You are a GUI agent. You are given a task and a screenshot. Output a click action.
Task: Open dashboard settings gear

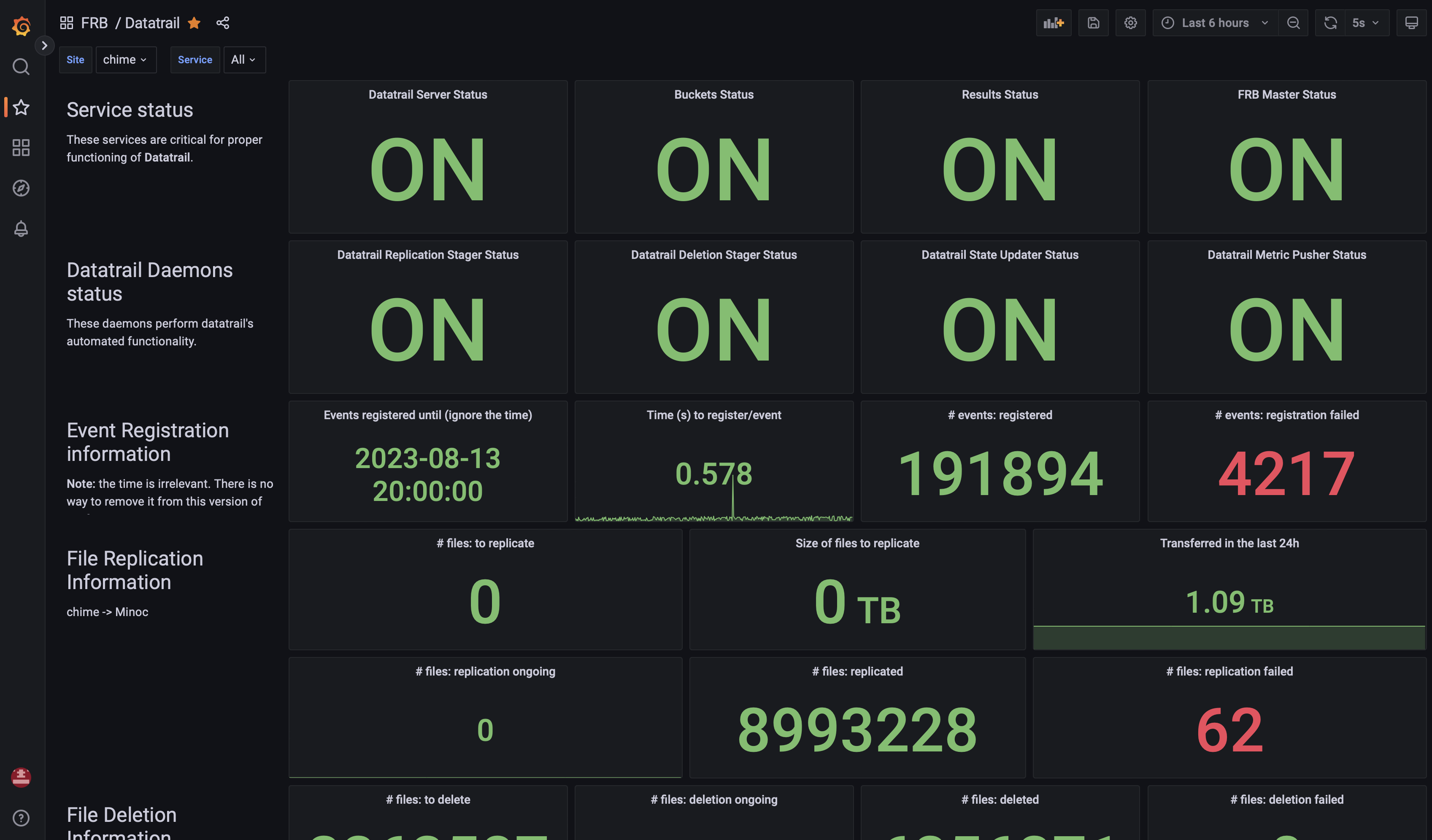pos(1130,23)
